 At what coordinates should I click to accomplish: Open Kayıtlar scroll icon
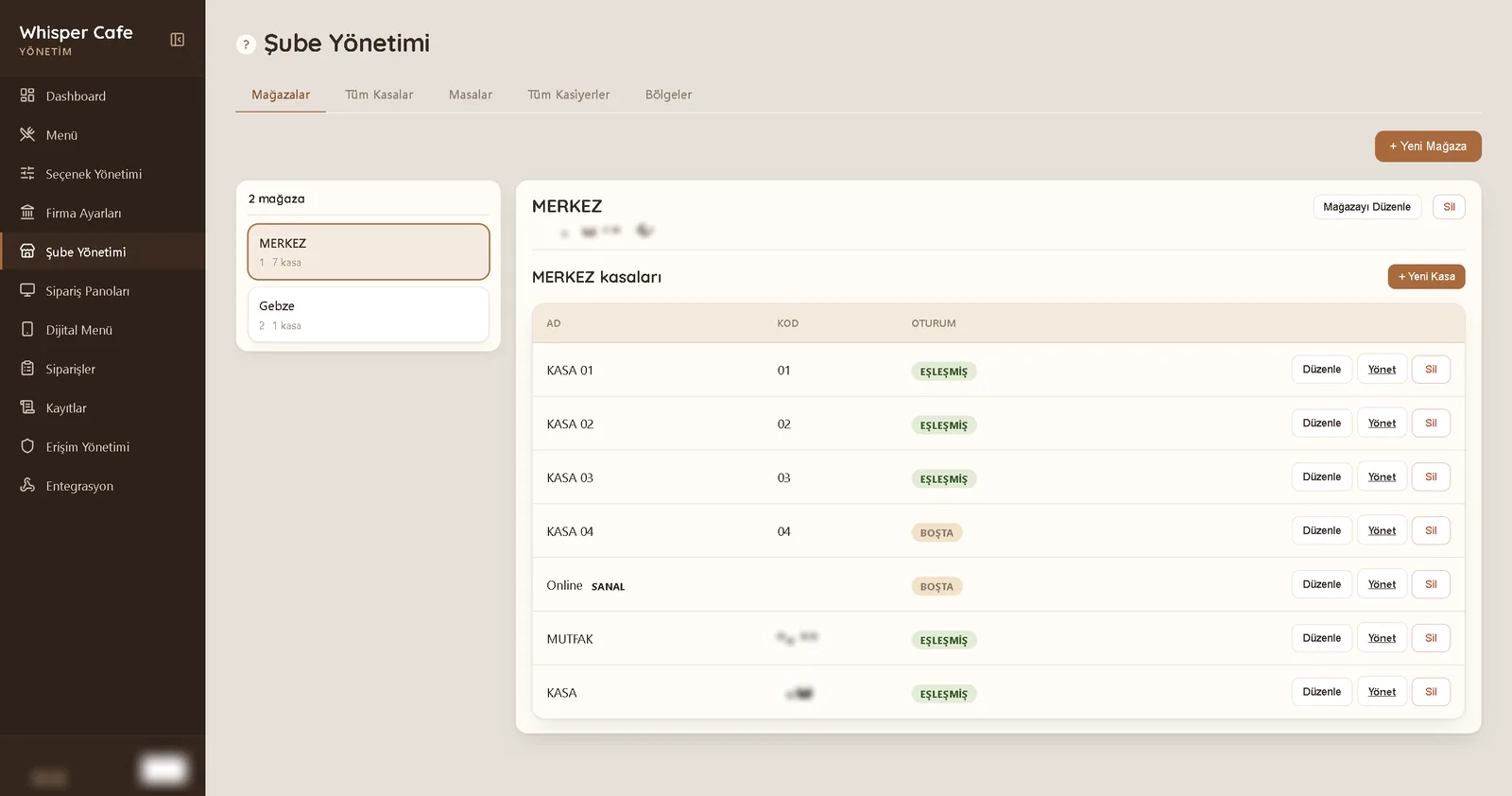click(27, 407)
